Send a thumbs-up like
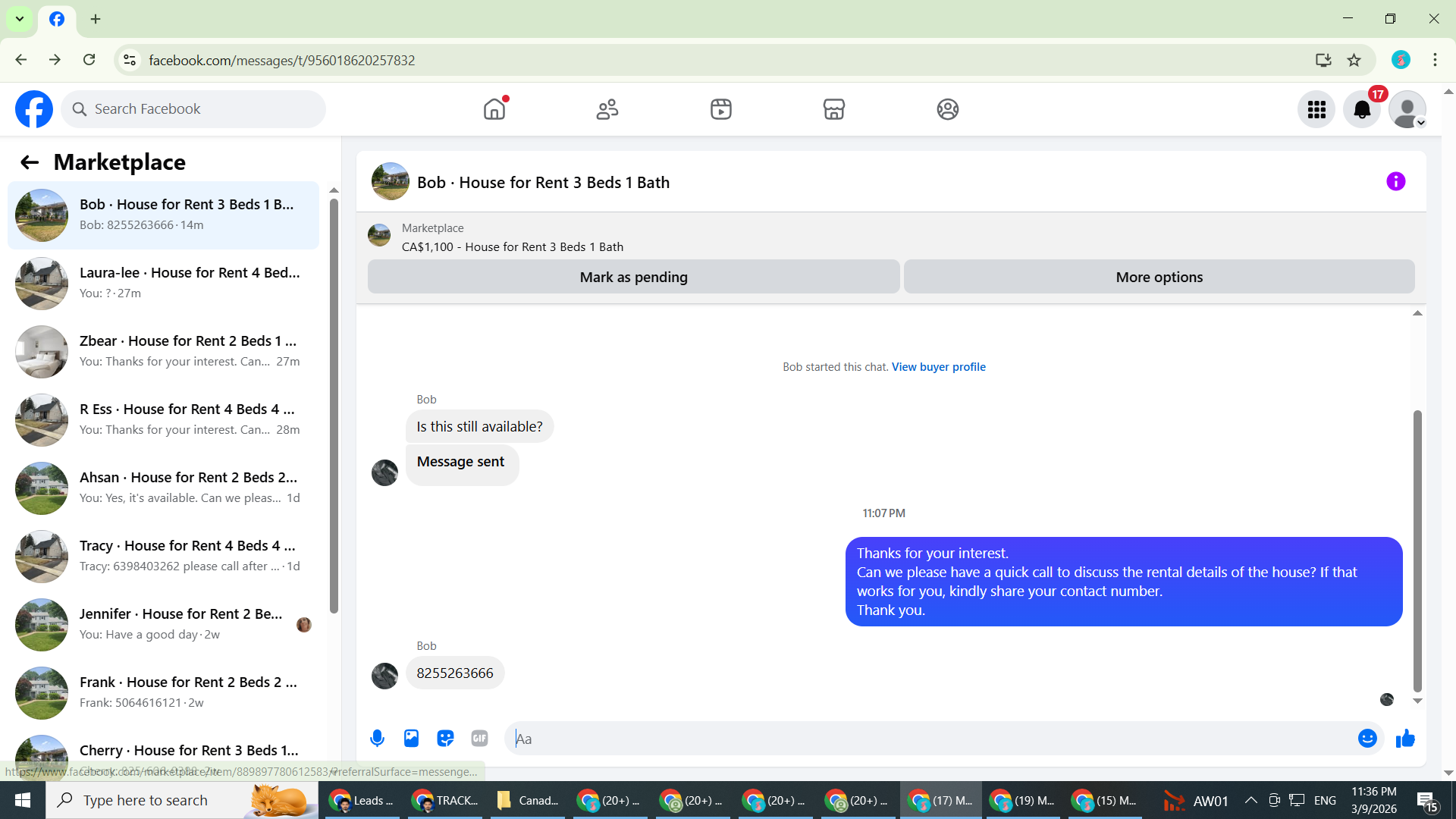 coord(1405,739)
